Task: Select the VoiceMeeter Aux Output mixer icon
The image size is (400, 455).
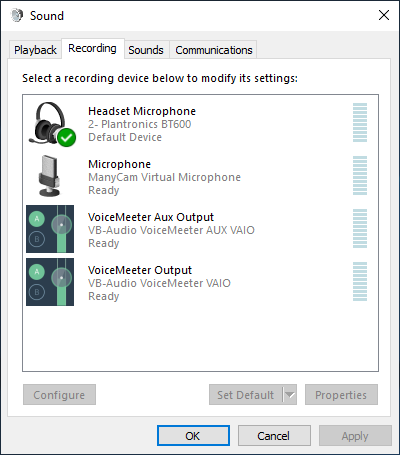Action: click(50, 229)
